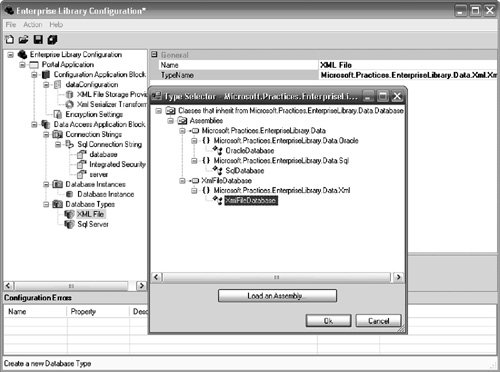Screen dimensions: 500x372
Task: Click the Database Instances folder icon
Action: (x=58, y=184)
